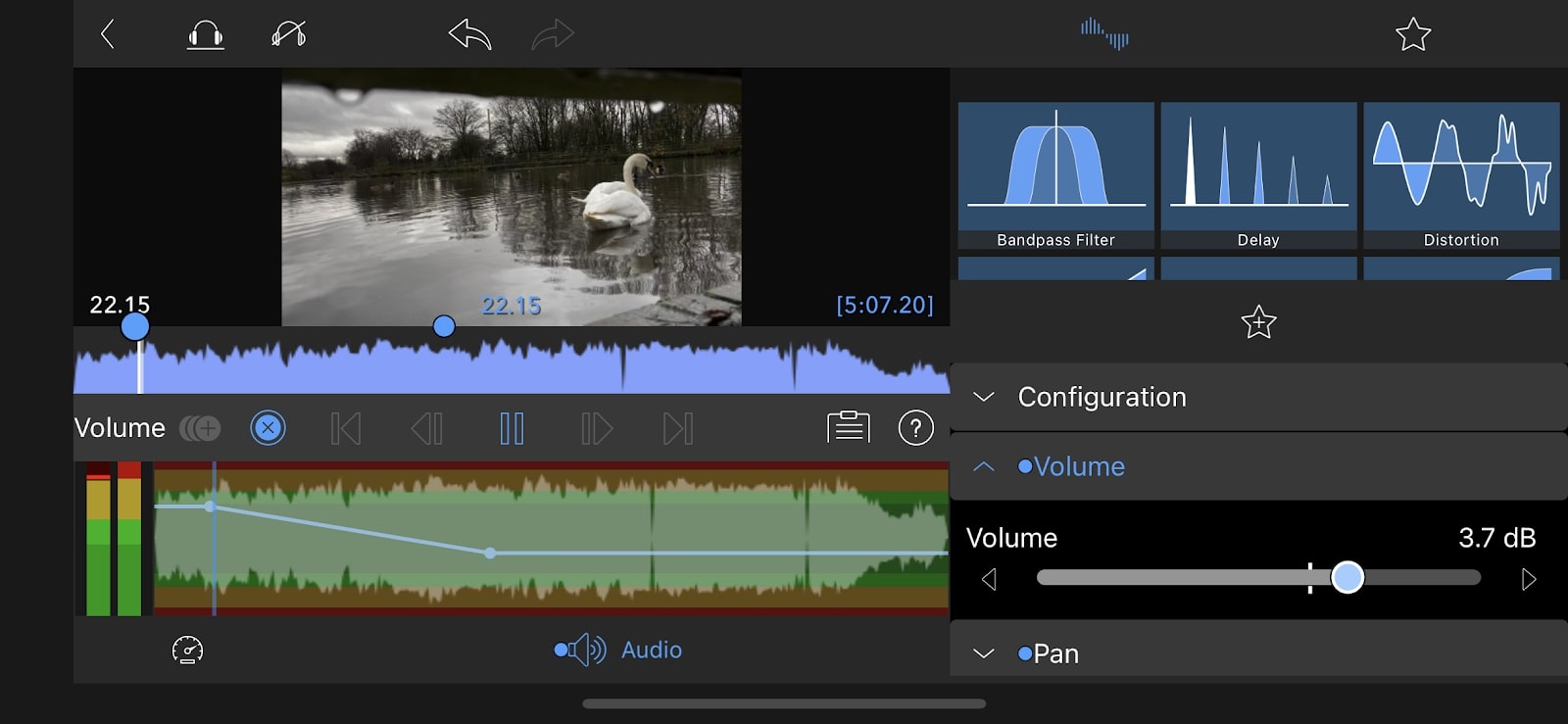The image size is (1568, 724).
Task: Click the Volume slider knob
Action: coord(1347,577)
